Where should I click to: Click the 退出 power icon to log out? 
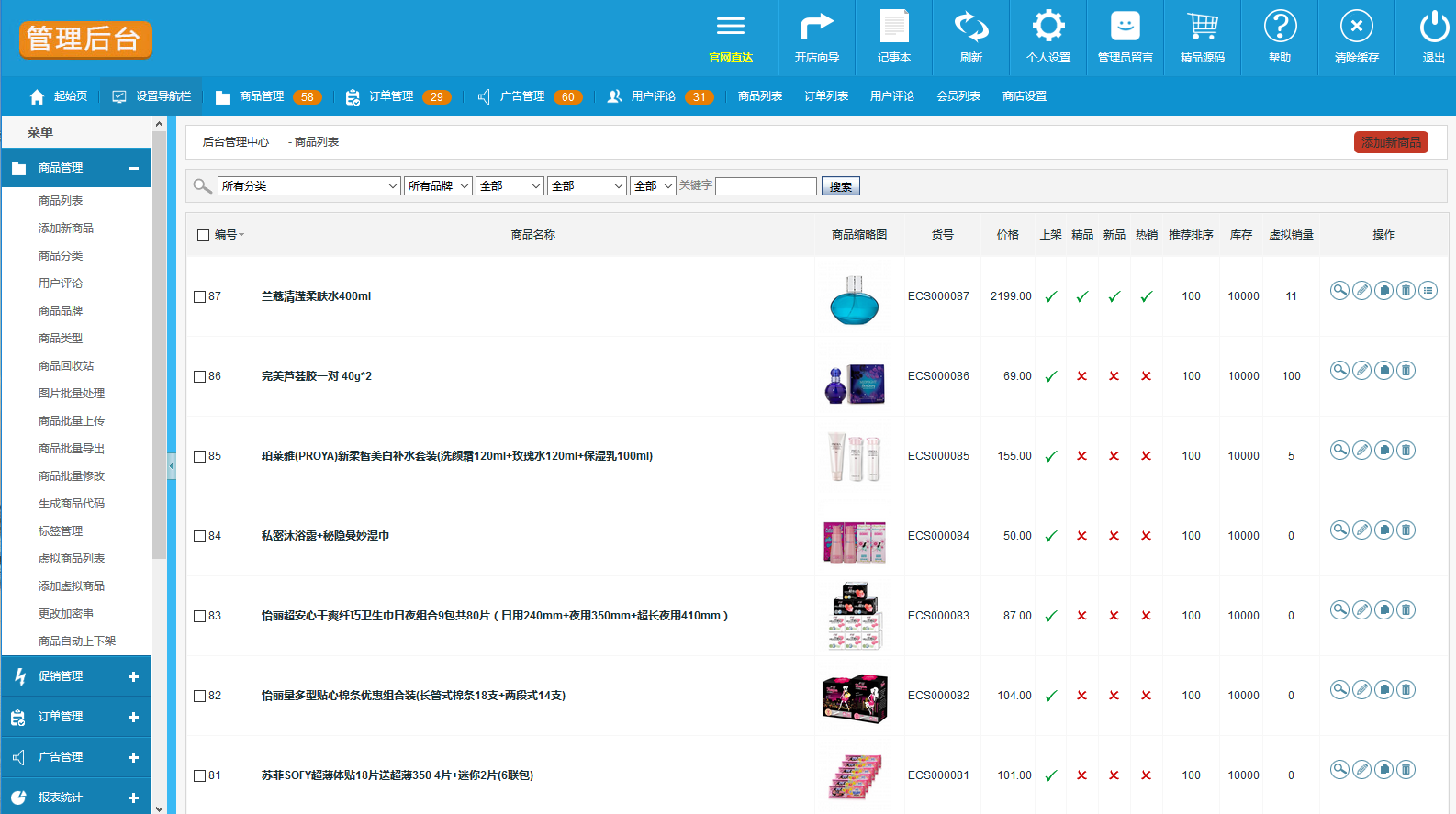tap(1433, 28)
